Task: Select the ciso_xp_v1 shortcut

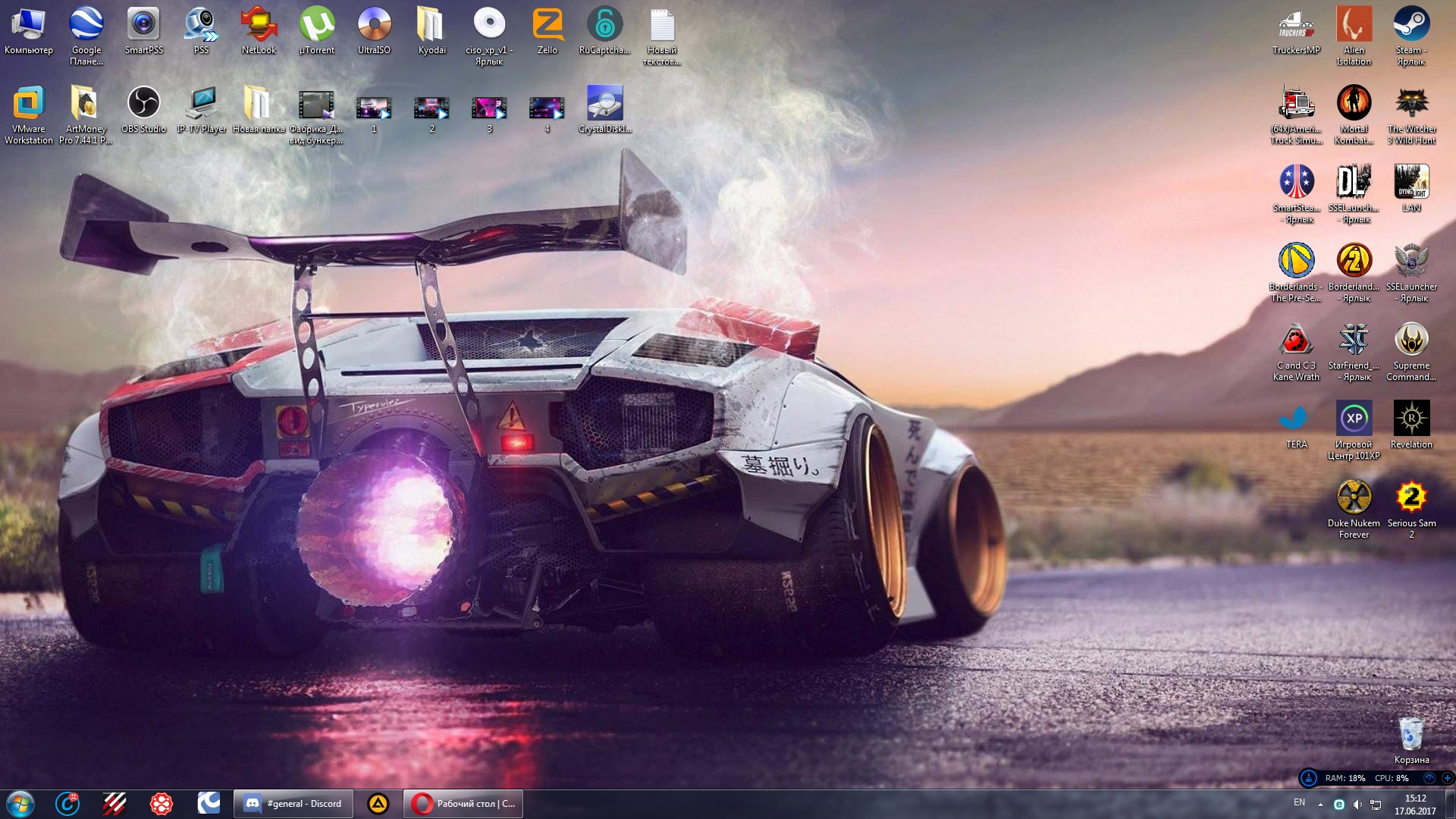Action: (x=489, y=36)
